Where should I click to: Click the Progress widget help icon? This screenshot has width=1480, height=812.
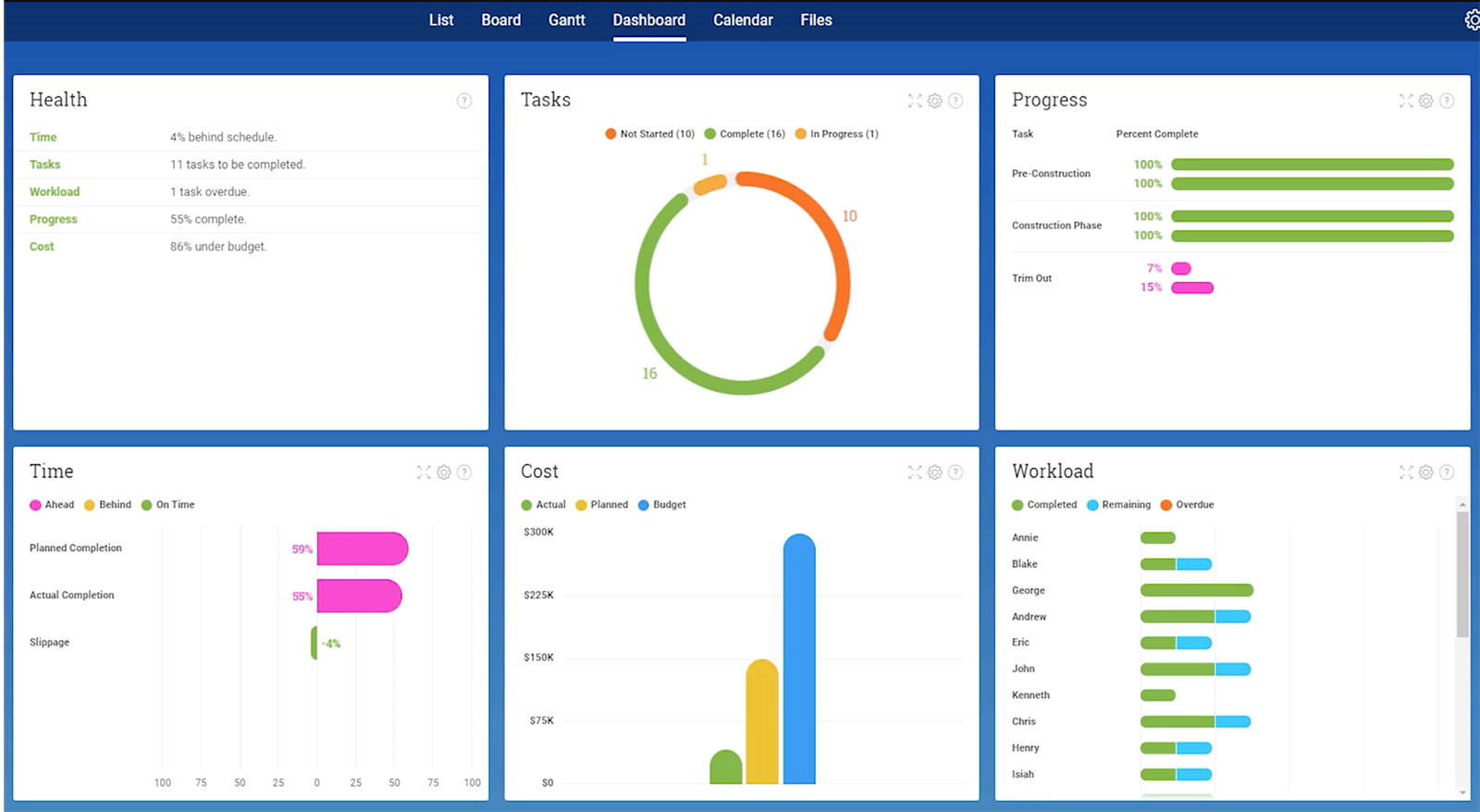[x=1447, y=101]
